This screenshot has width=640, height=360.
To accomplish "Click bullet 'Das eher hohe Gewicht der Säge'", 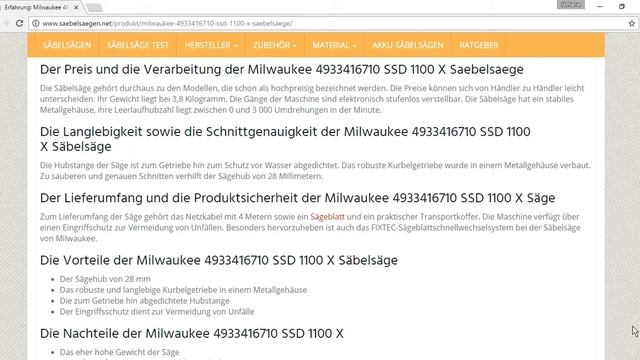I will [119, 352].
